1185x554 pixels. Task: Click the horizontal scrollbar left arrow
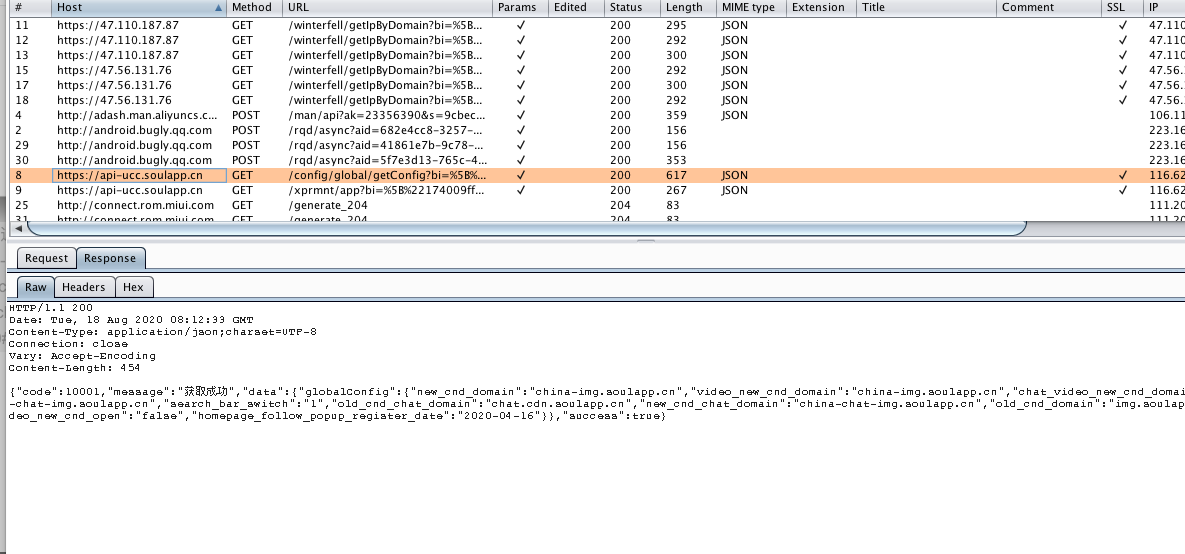click(17, 228)
